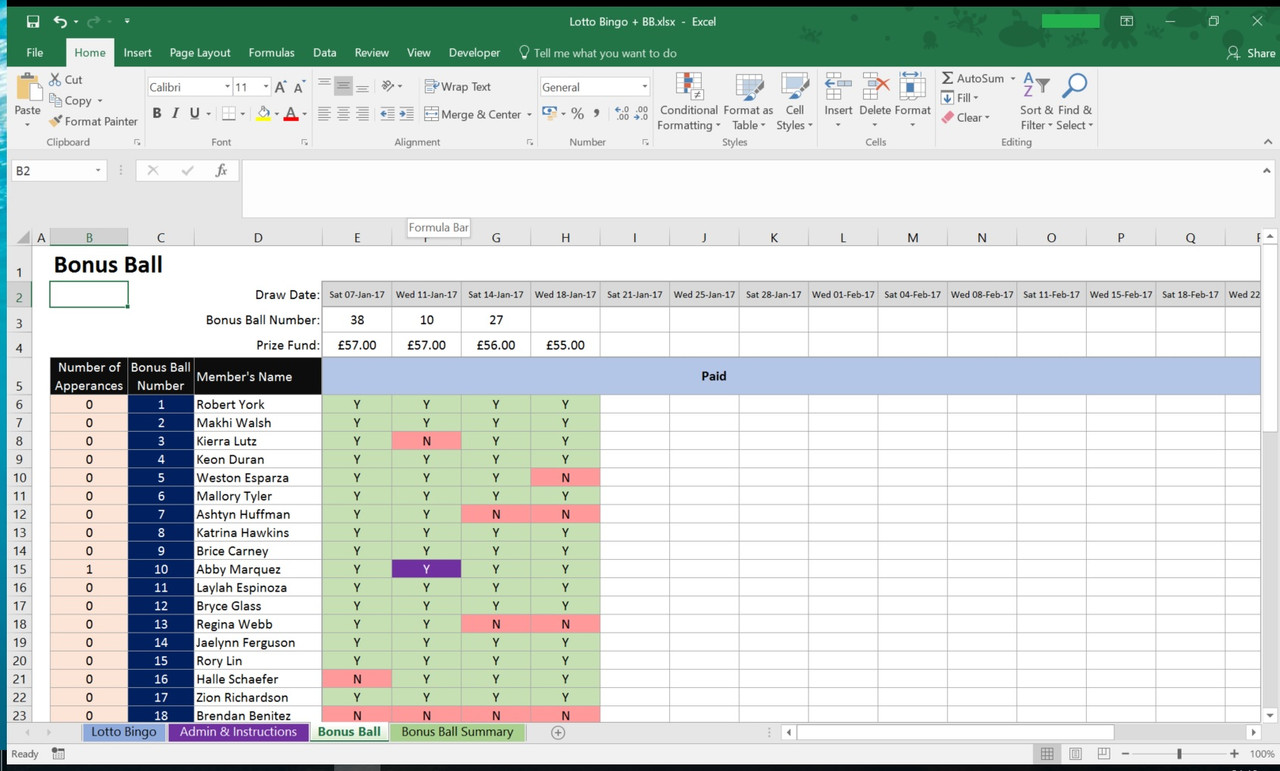Image resolution: width=1280 pixels, height=771 pixels.
Task: Apply the red Font Color
Action: [x=290, y=114]
